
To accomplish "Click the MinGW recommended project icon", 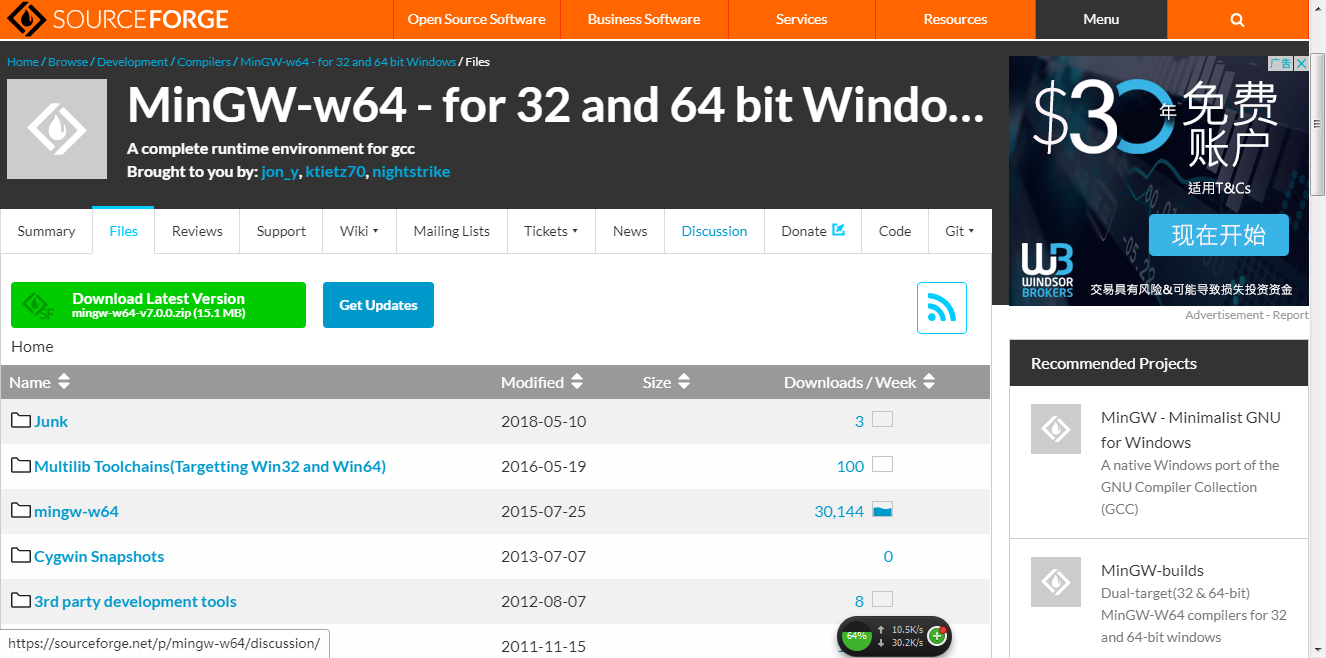I will pos(1056,429).
